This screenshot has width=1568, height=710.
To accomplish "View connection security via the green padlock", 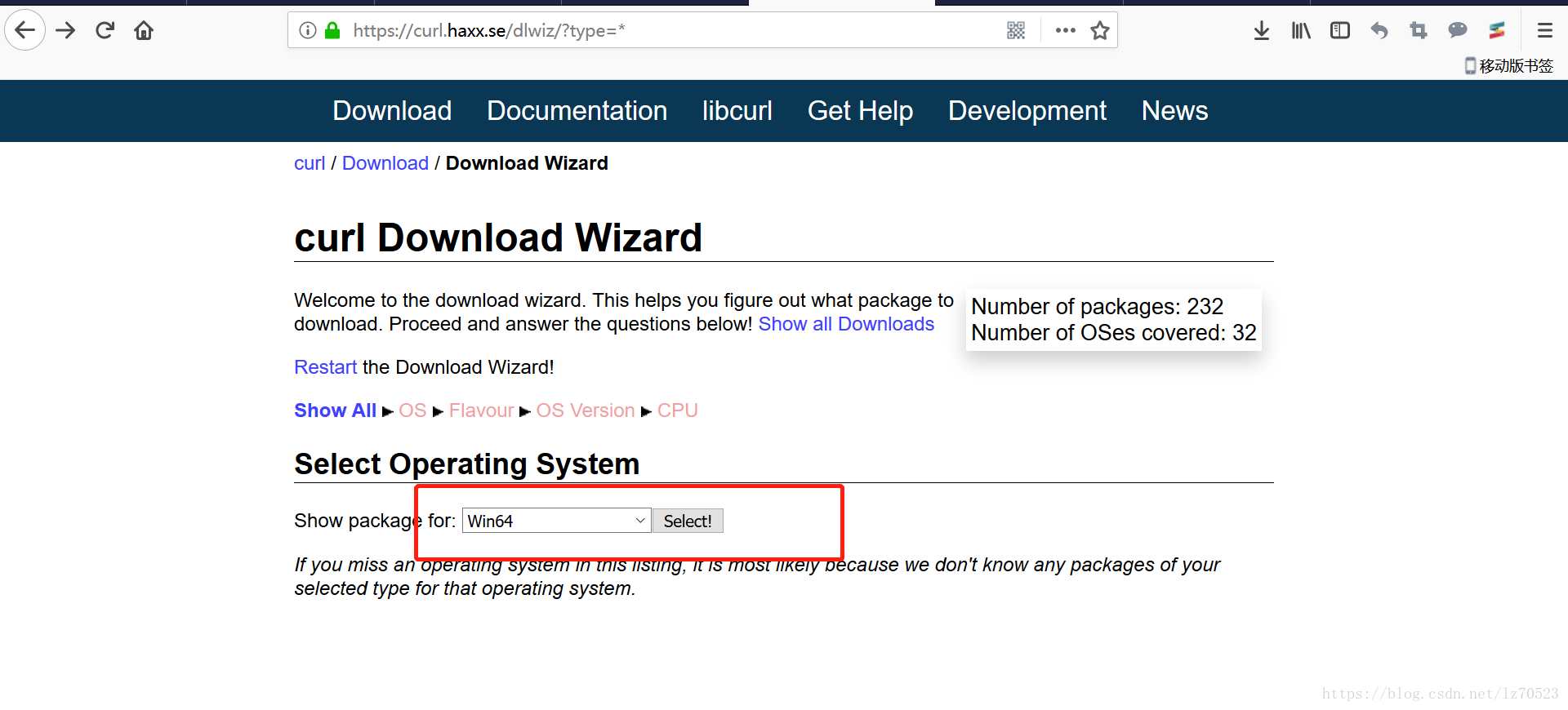I will click(332, 30).
